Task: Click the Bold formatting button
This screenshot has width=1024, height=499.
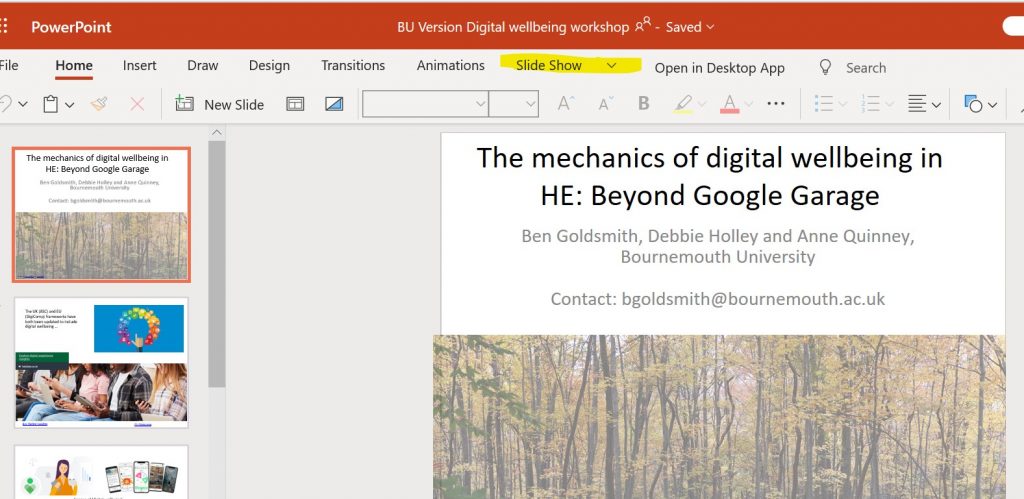Action: (x=643, y=104)
